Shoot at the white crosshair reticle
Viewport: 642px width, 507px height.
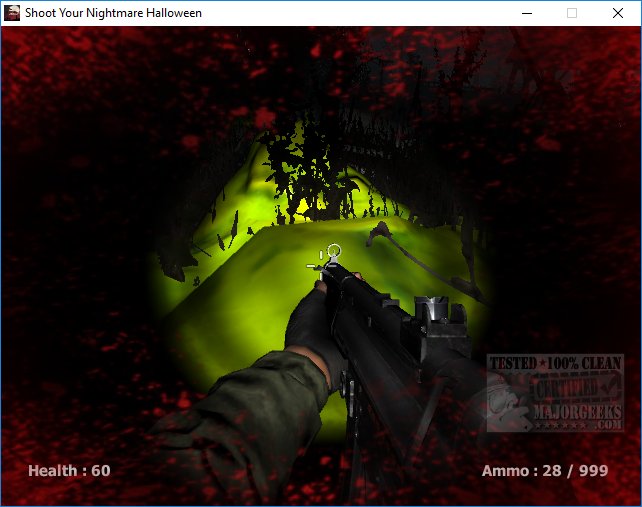321,266
